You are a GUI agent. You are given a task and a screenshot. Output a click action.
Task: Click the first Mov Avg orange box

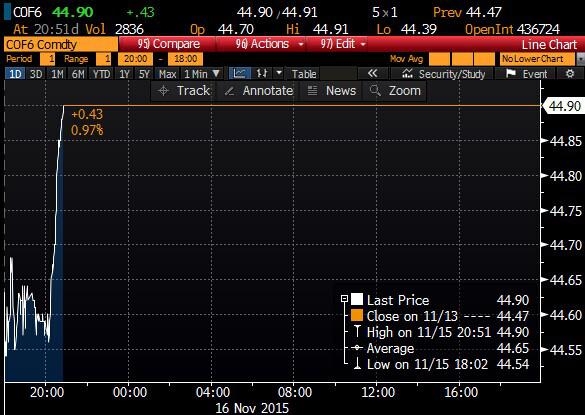coord(439,59)
